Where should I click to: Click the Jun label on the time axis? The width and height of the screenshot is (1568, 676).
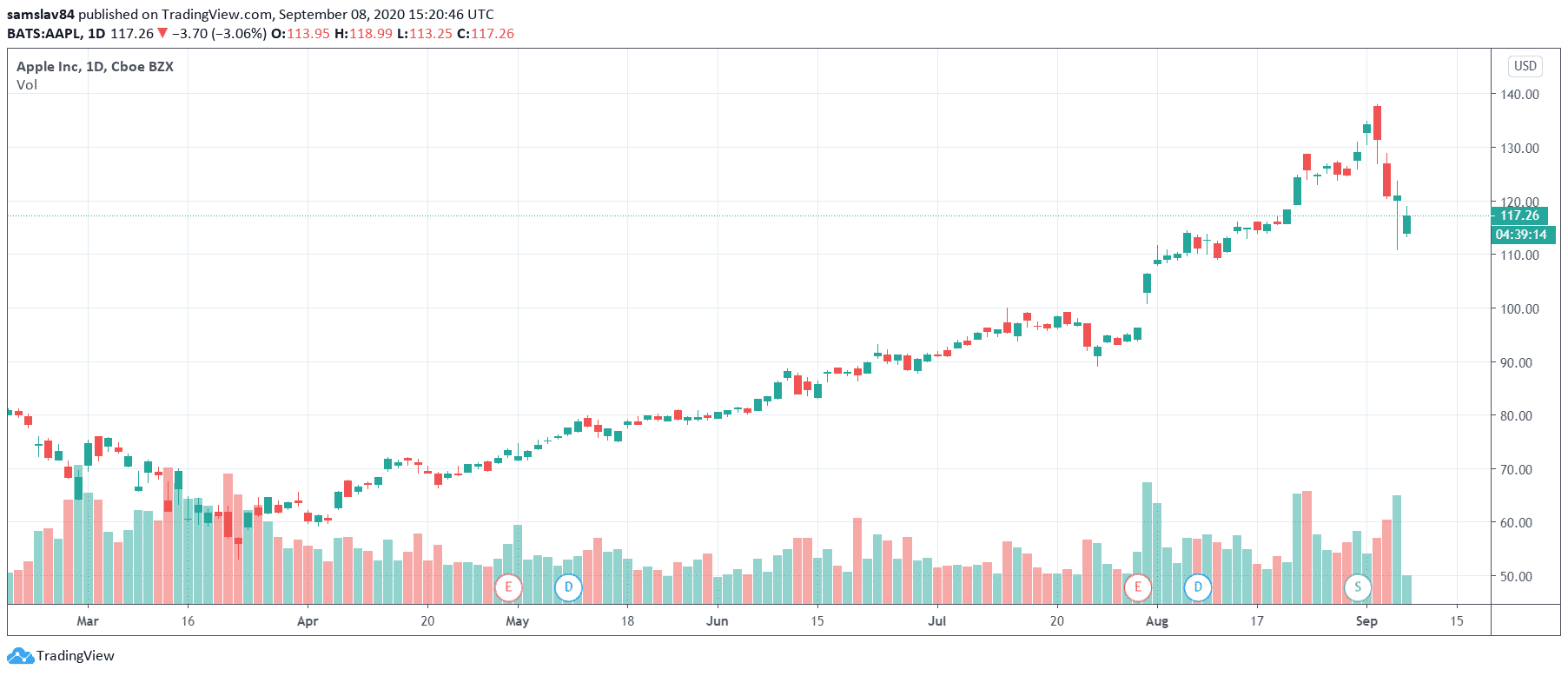tap(717, 621)
